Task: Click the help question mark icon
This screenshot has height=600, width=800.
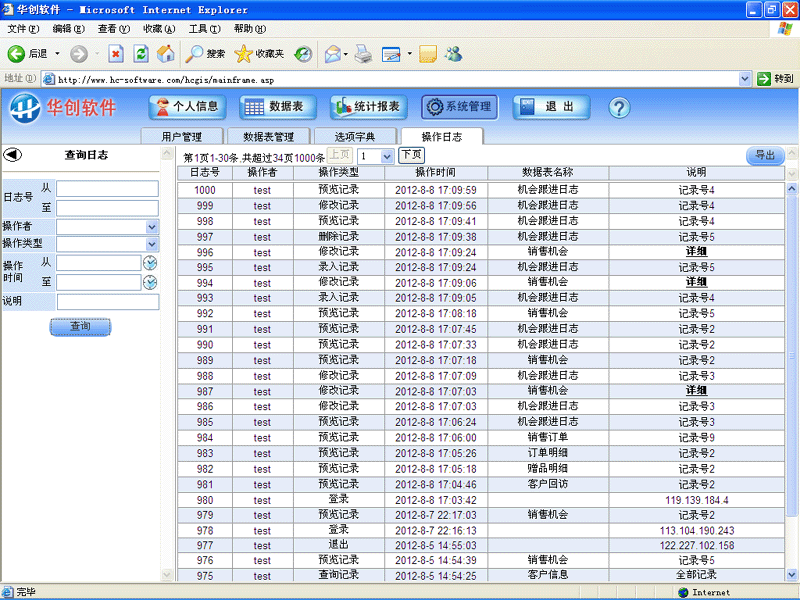Action: tap(618, 107)
